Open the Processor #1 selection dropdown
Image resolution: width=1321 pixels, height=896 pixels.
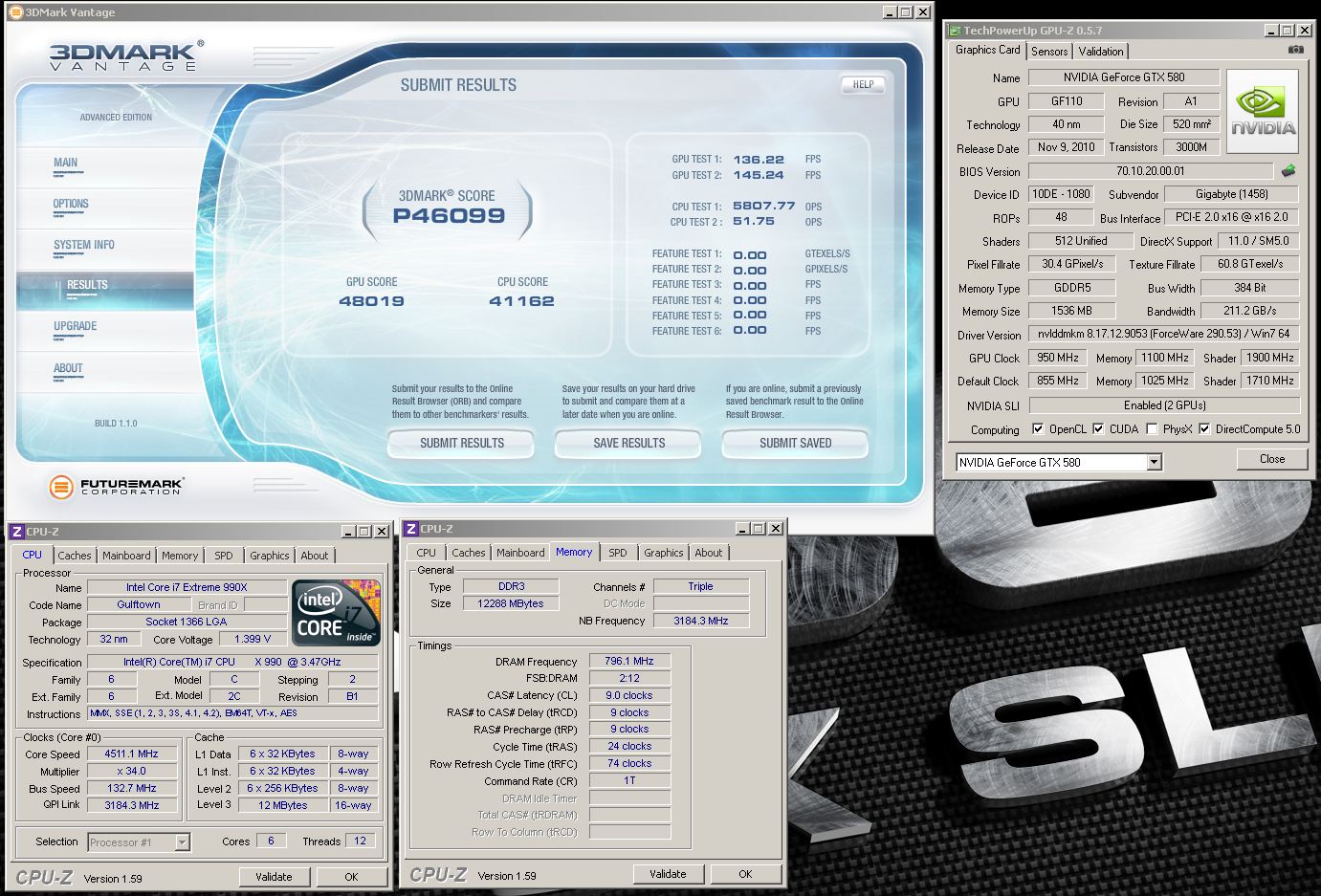click(x=182, y=842)
